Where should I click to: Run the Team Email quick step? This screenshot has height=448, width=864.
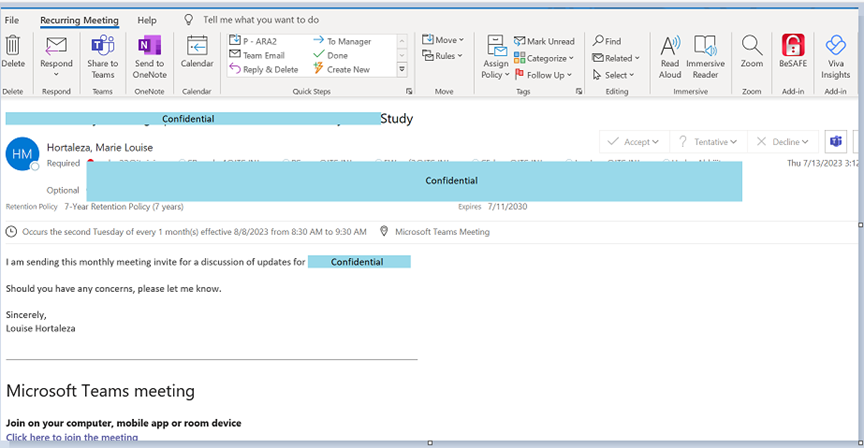[257, 55]
